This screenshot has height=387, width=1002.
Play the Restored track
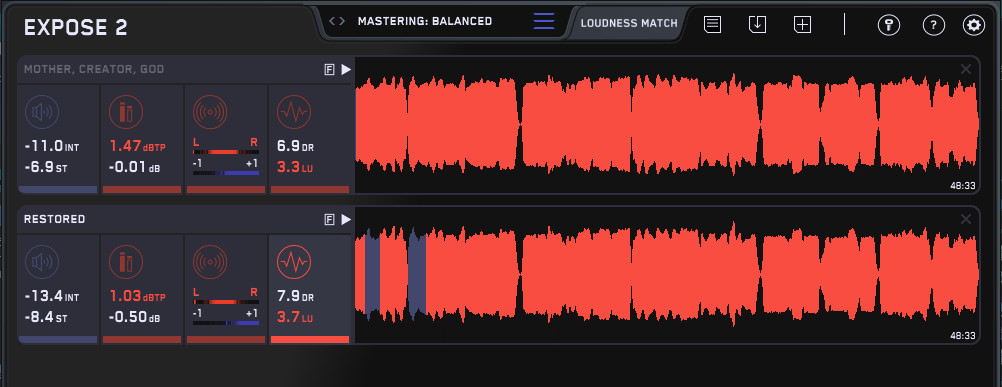click(346, 220)
